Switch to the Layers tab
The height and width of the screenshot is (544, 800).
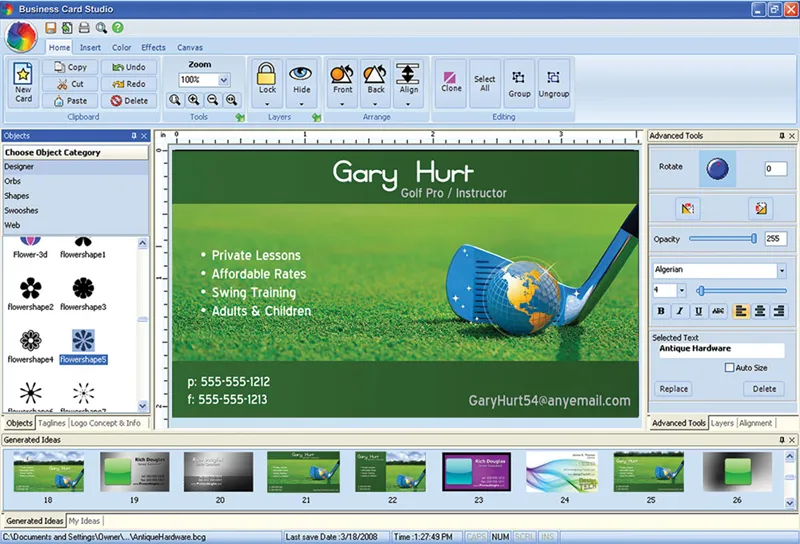coord(722,423)
